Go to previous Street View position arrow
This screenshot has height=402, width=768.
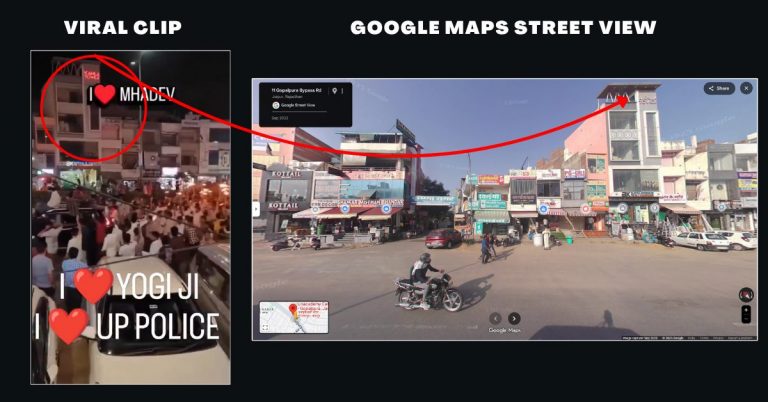click(494, 318)
